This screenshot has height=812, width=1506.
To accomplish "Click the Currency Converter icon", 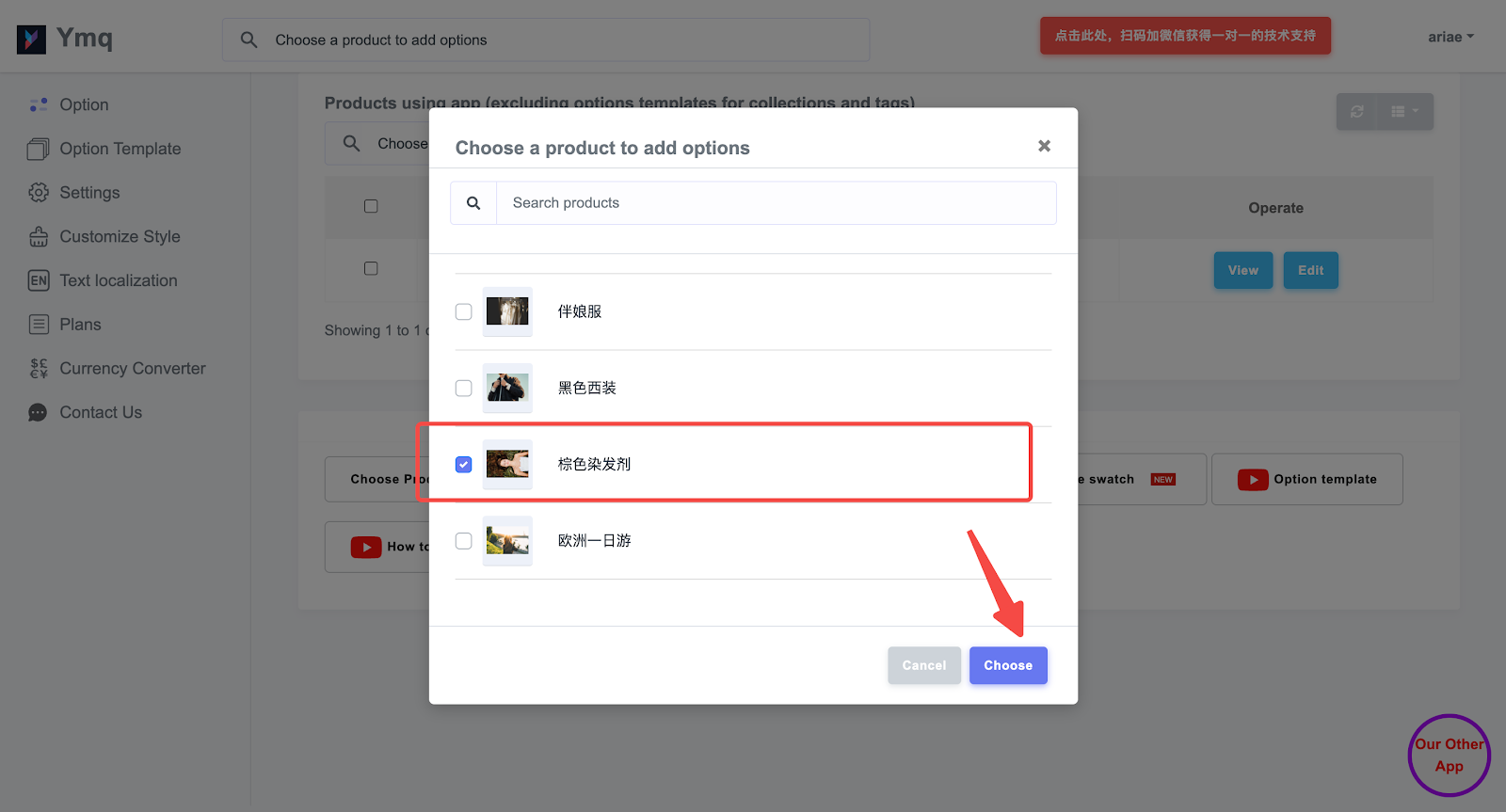I will [39, 369].
